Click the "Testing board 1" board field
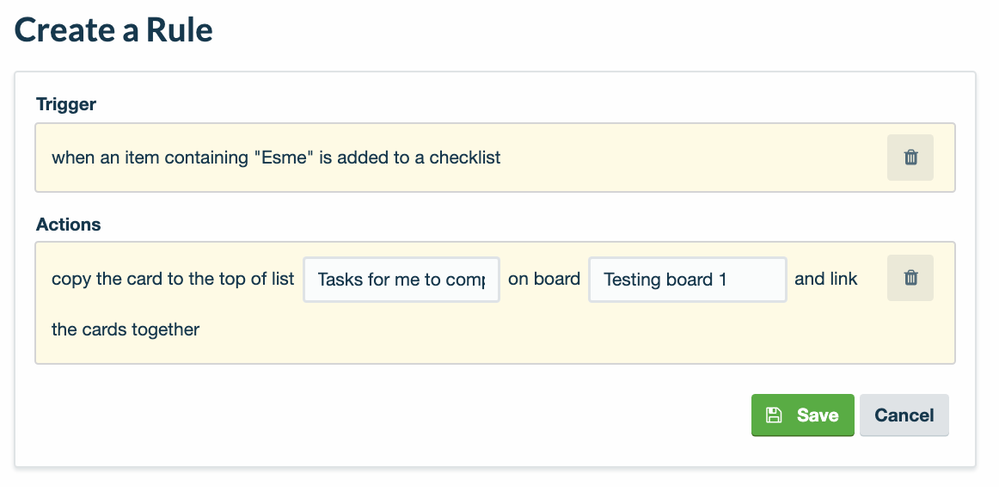This screenshot has height=487, width=999. pos(687,279)
